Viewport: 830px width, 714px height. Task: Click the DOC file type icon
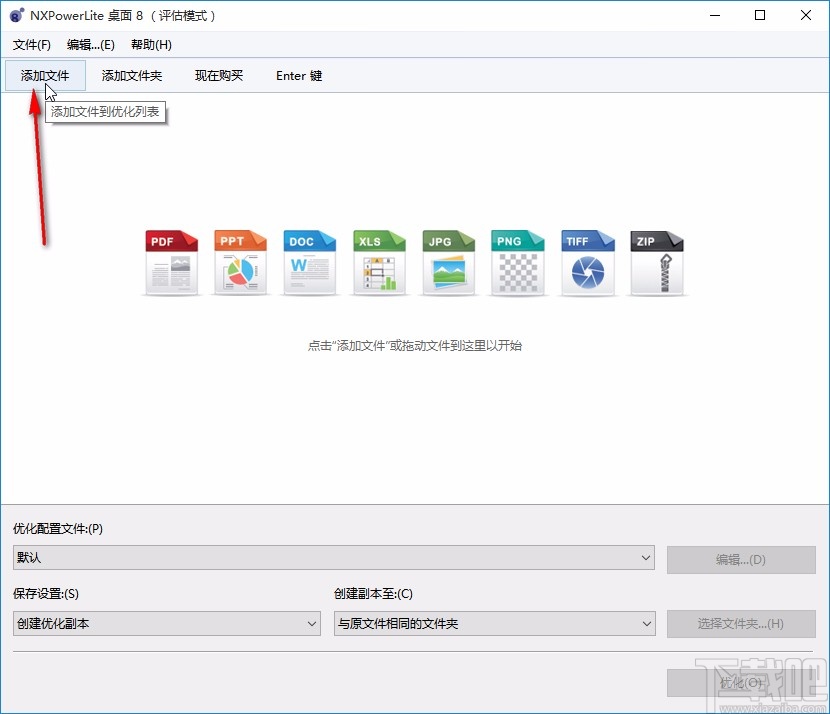(x=310, y=263)
